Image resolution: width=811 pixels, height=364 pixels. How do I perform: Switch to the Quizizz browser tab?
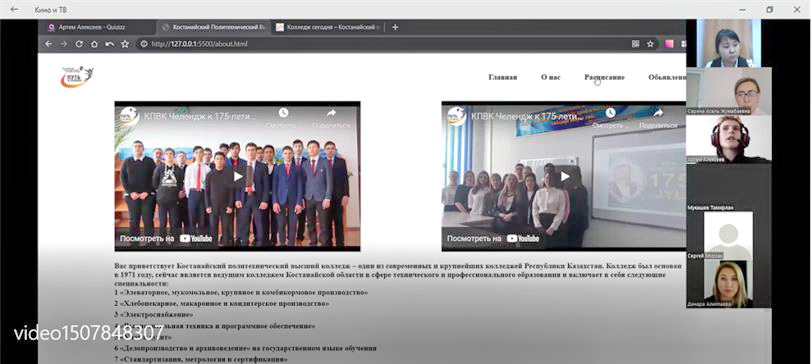coord(98,27)
